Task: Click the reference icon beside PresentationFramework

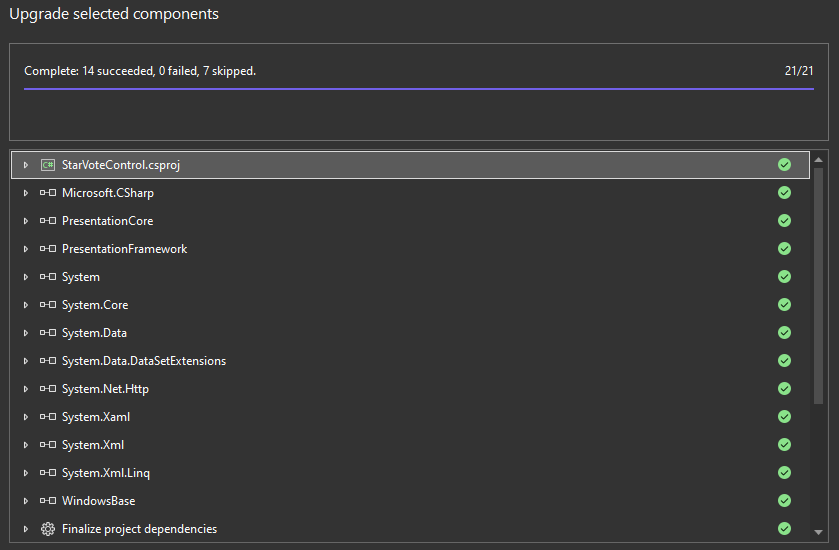Action: click(x=47, y=249)
